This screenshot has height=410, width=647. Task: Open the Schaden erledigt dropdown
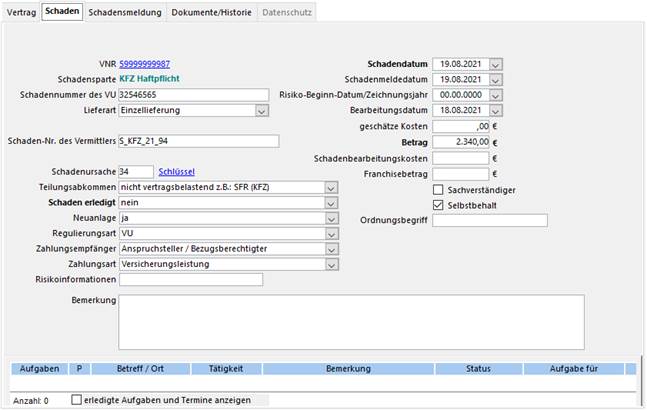[331, 202]
